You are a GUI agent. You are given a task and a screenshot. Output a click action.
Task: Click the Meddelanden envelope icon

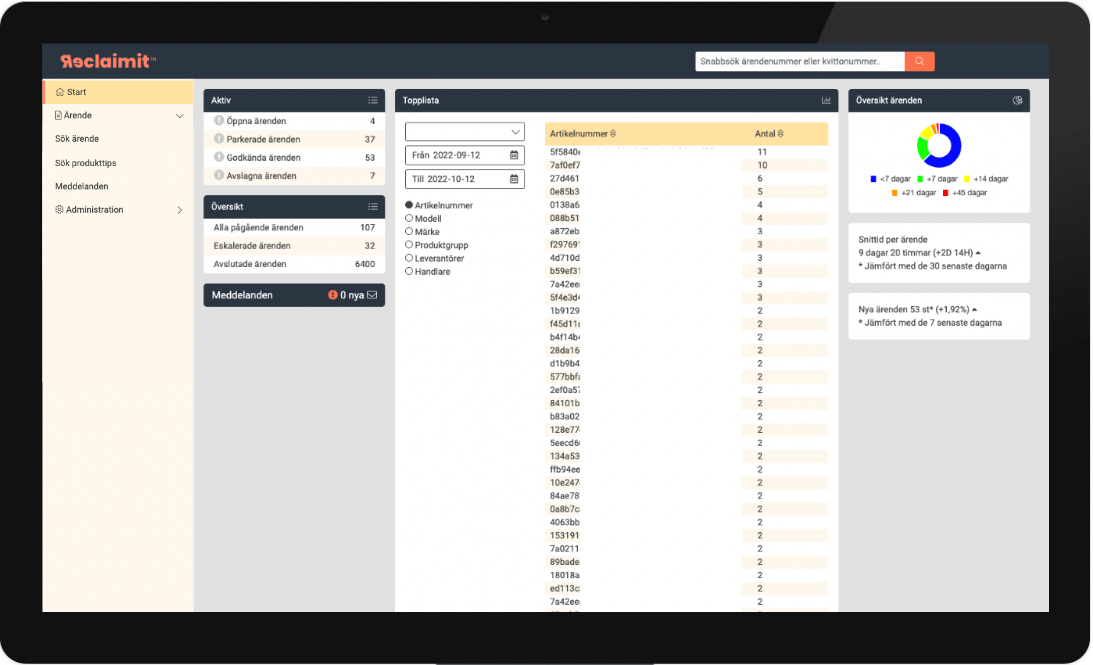pyautogui.click(x=372, y=296)
